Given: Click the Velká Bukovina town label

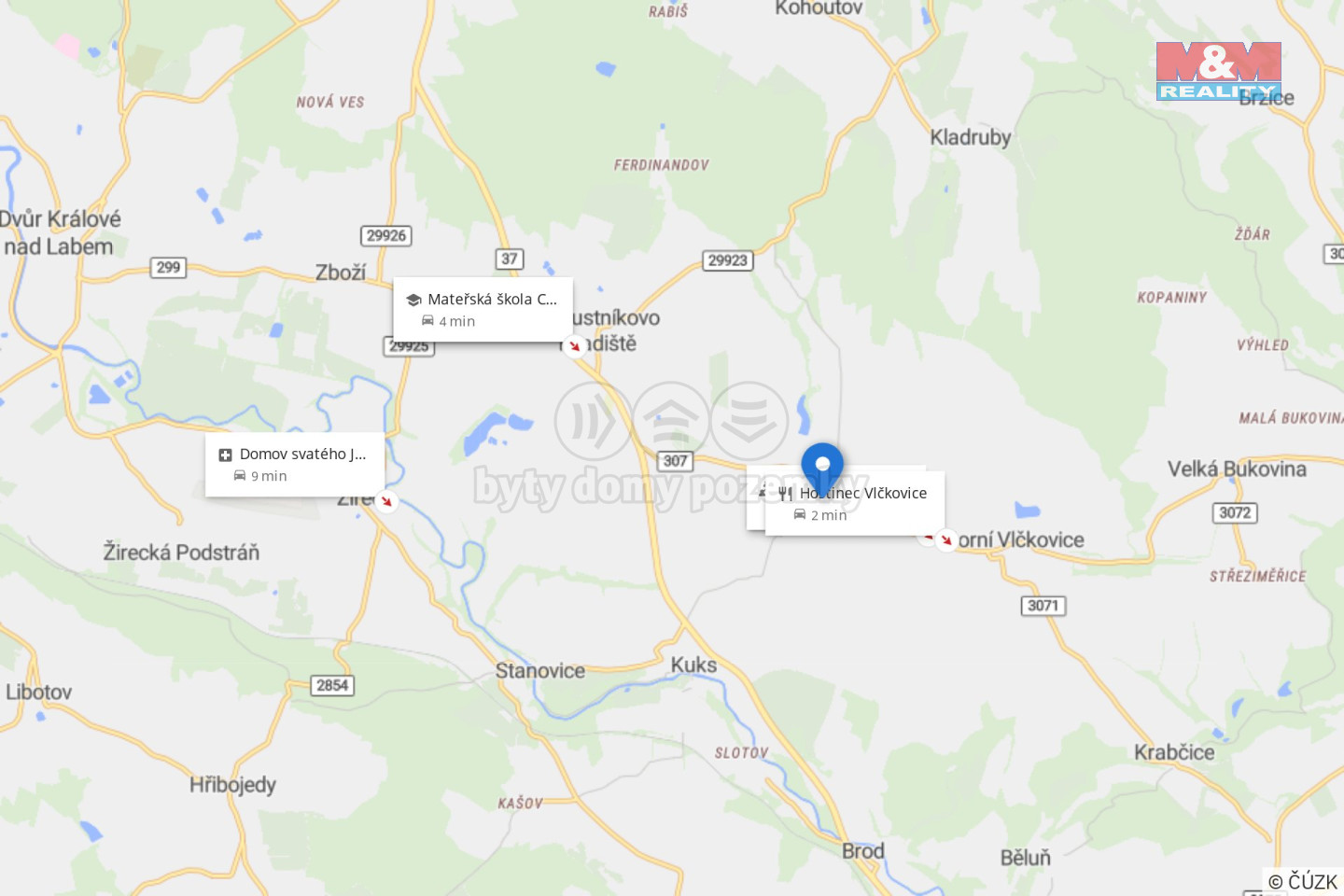Looking at the screenshot, I should point(1237,469).
